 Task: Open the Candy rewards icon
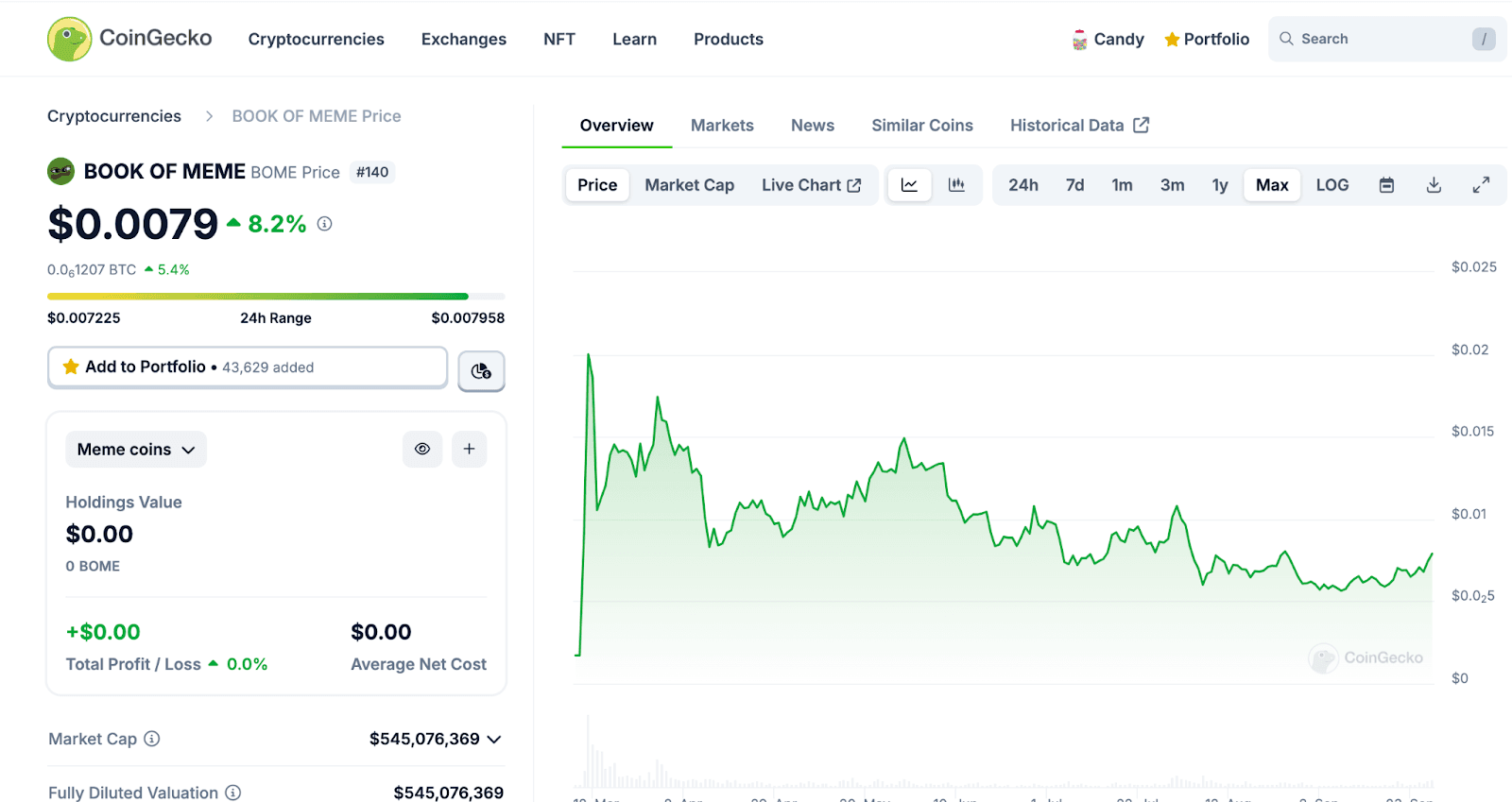click(x=1080, y=40)
